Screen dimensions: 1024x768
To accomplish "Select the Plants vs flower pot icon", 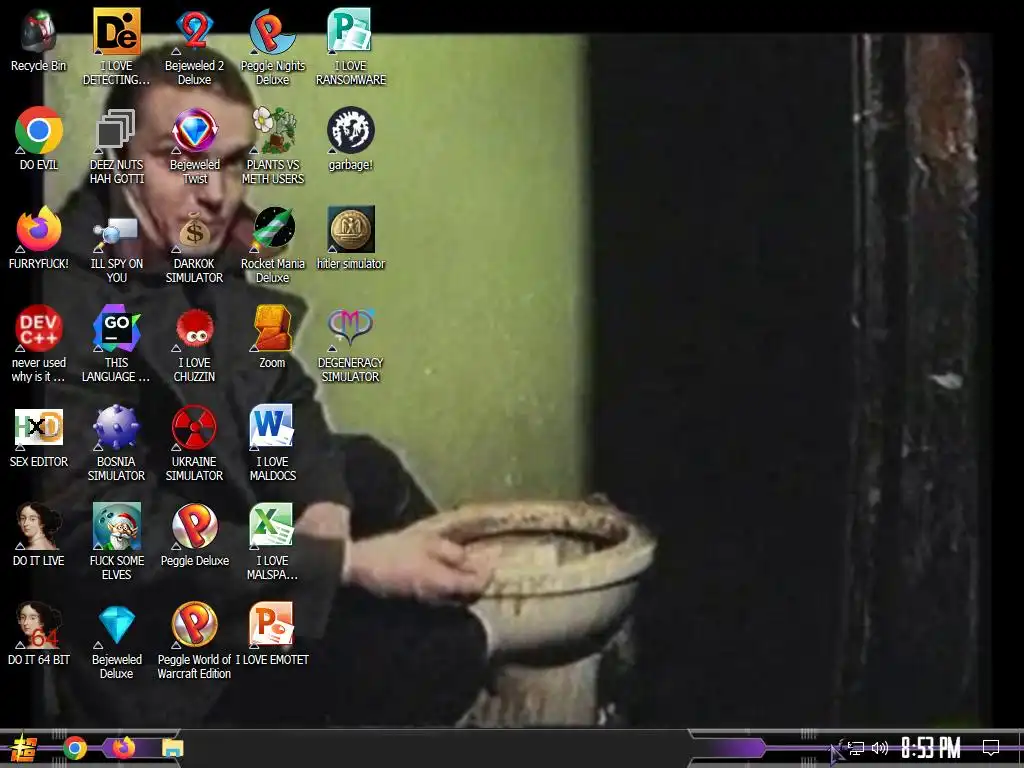I will [274, 130].
